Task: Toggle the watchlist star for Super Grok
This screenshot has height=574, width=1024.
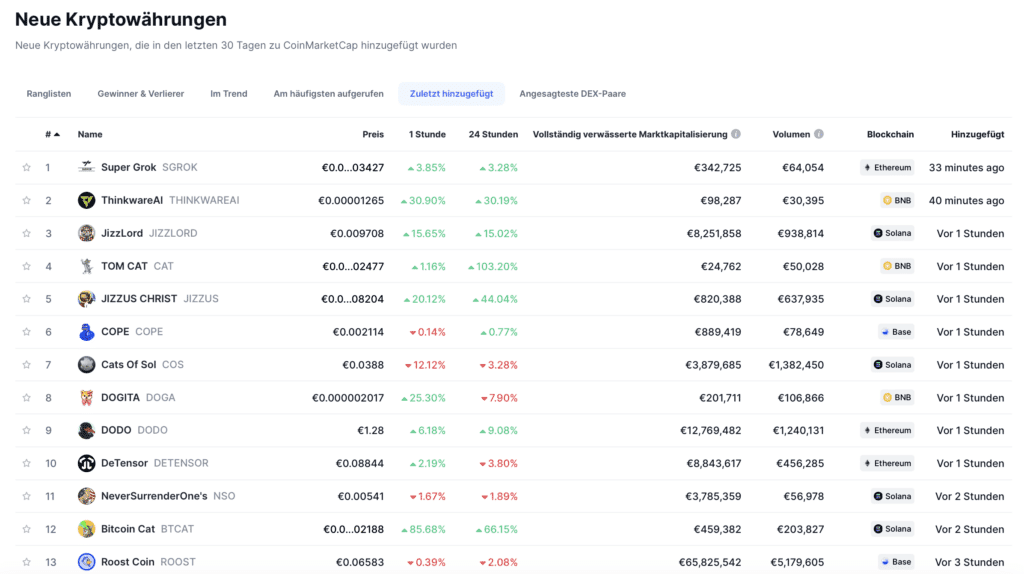Action: point(27,168)
